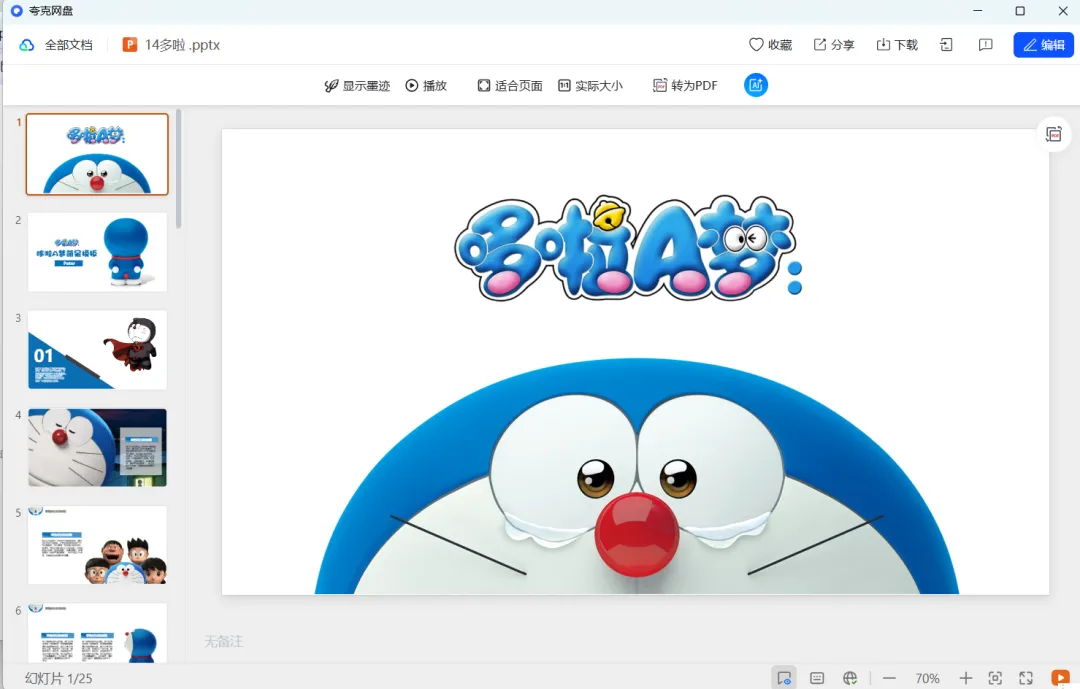Viewport: 1080px width, 689px height.
Task: Click the 无备注 notes area
Action: (x=224, y=641)
